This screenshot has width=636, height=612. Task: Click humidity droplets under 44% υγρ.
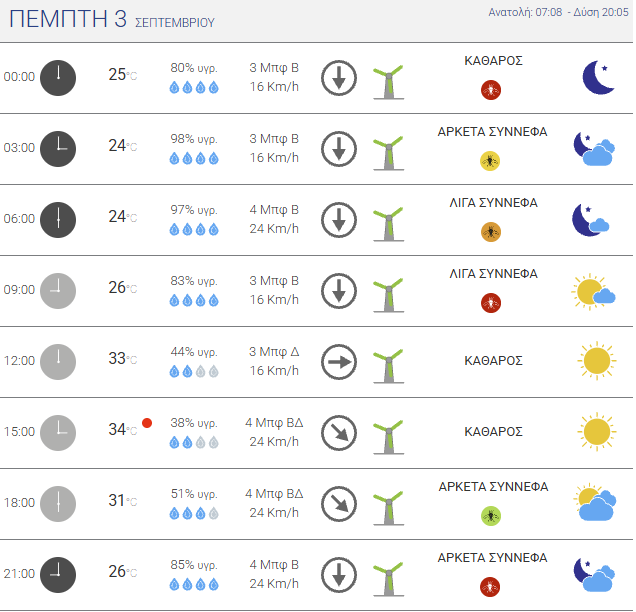tap(194, 371)
